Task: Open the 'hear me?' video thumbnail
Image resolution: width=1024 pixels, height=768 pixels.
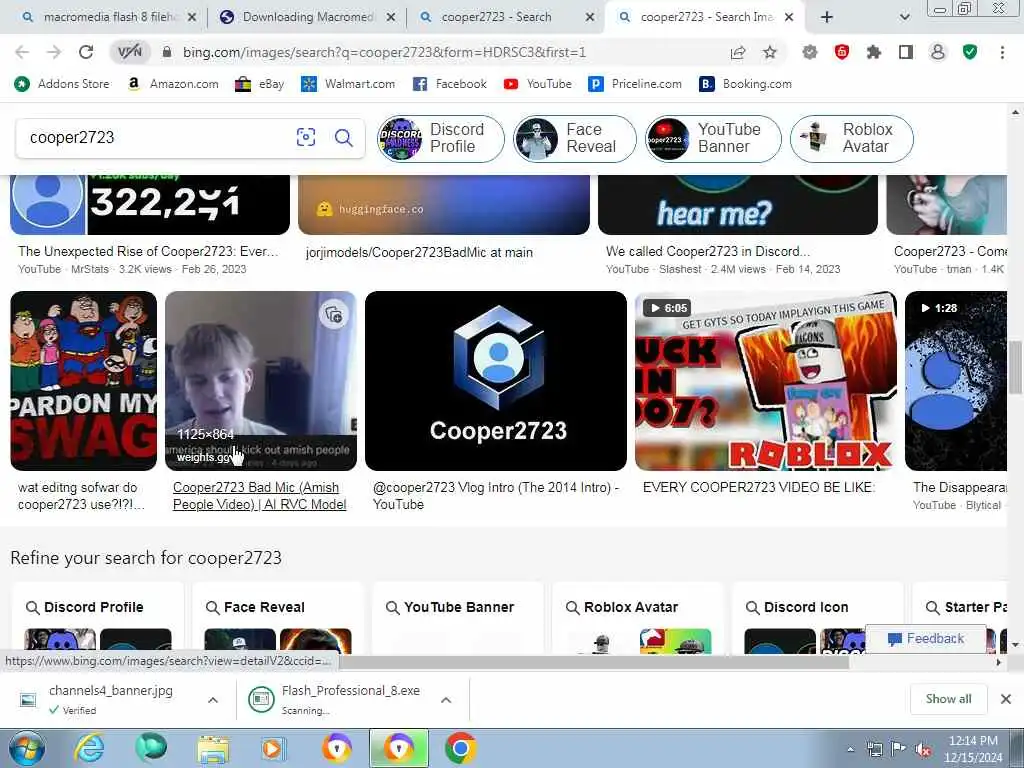Action: 738,204
